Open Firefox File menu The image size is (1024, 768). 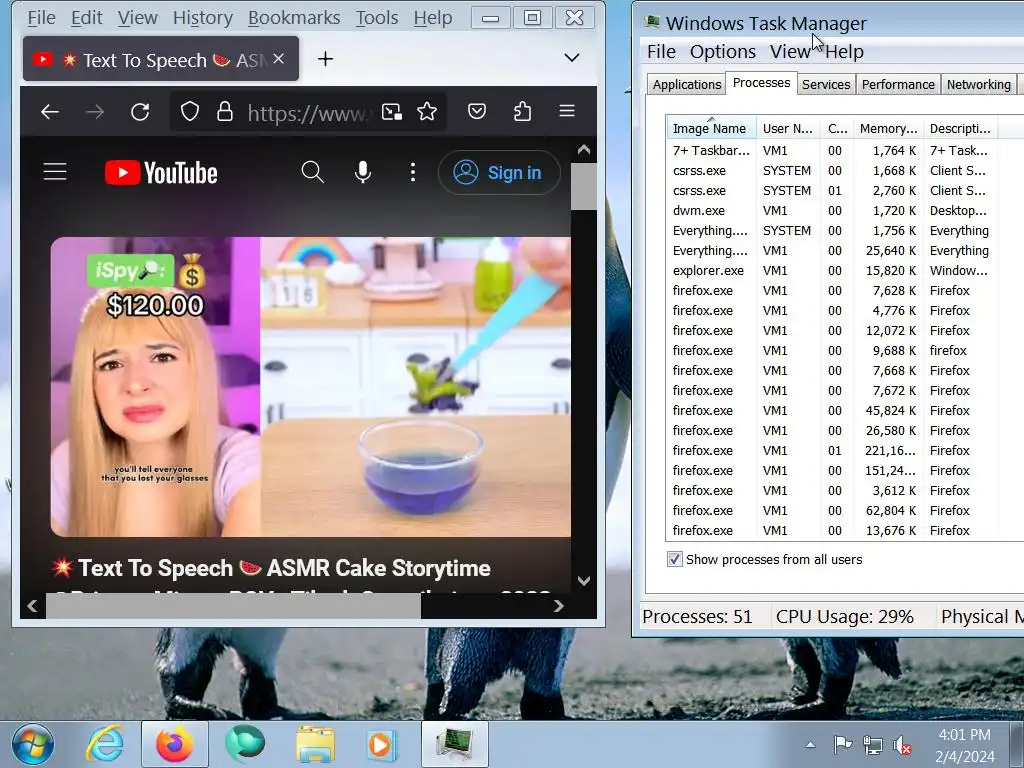click(41, 18)
